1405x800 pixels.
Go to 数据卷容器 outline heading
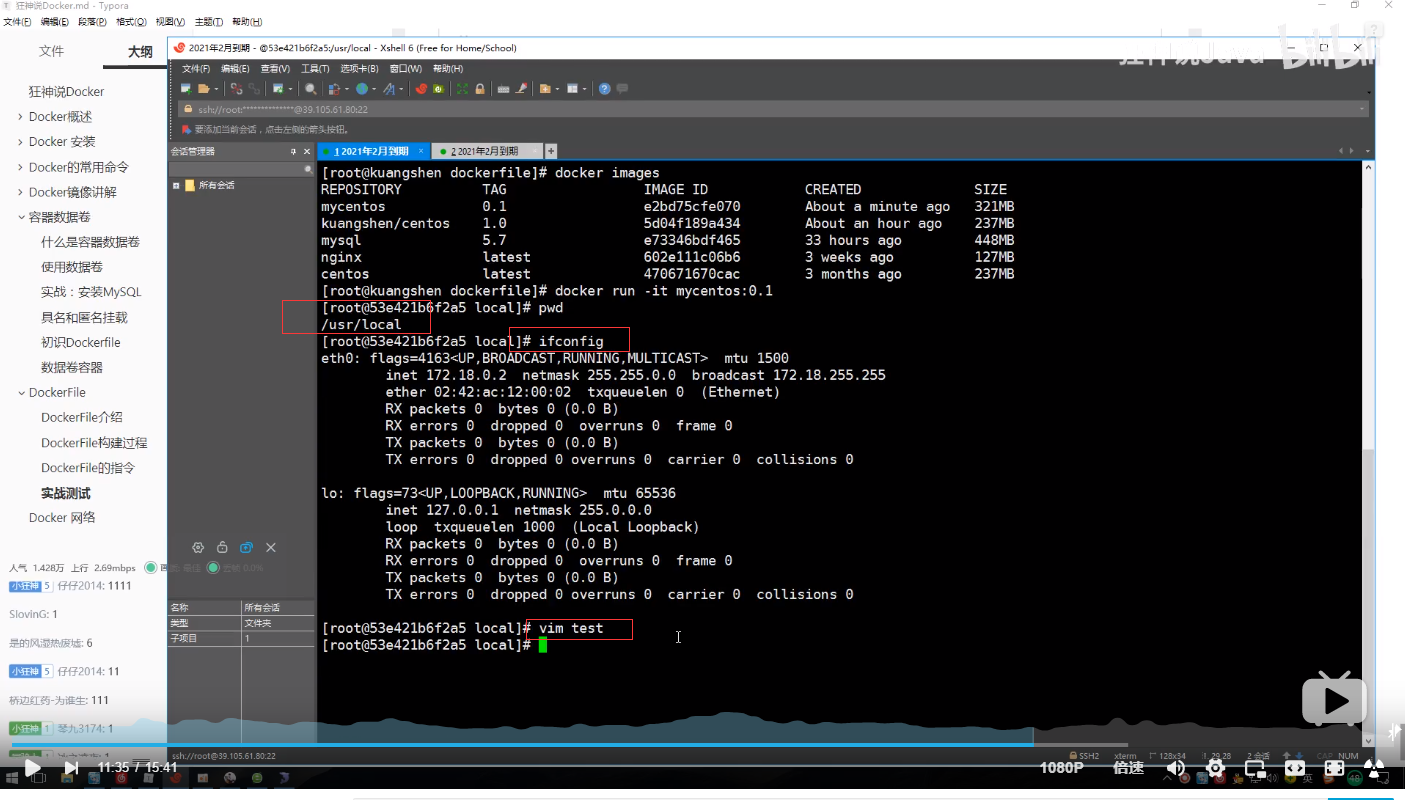tap(72, 367)
